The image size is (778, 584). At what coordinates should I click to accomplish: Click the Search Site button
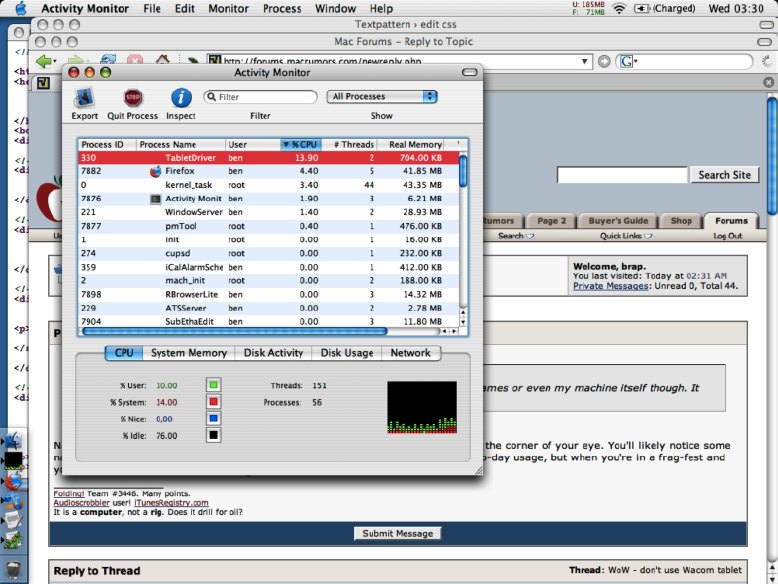tap(724, 175)
